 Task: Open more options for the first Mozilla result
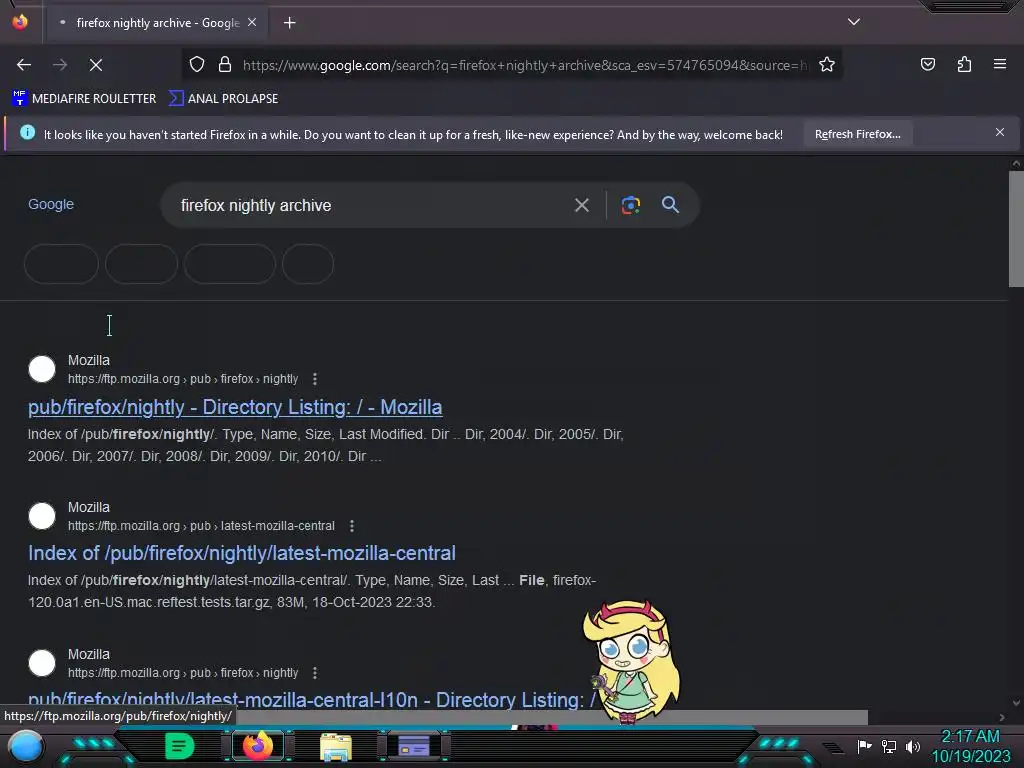(x=315, y=379)
